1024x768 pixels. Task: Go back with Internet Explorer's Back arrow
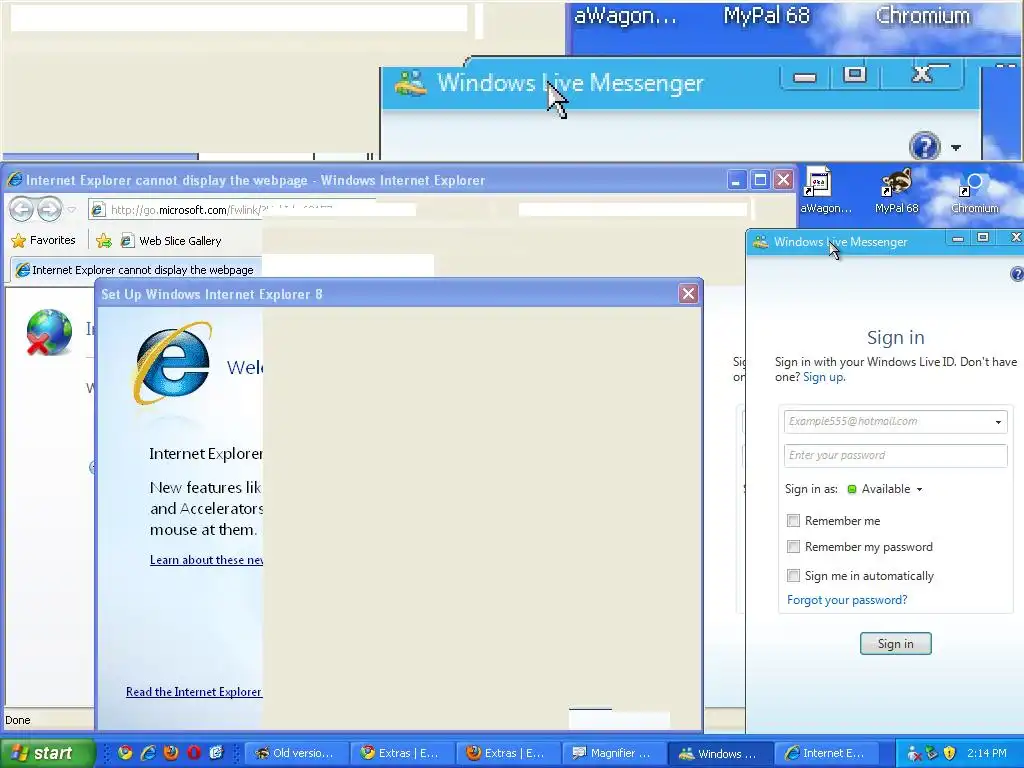pyautogui.click(x=22, y=210)
